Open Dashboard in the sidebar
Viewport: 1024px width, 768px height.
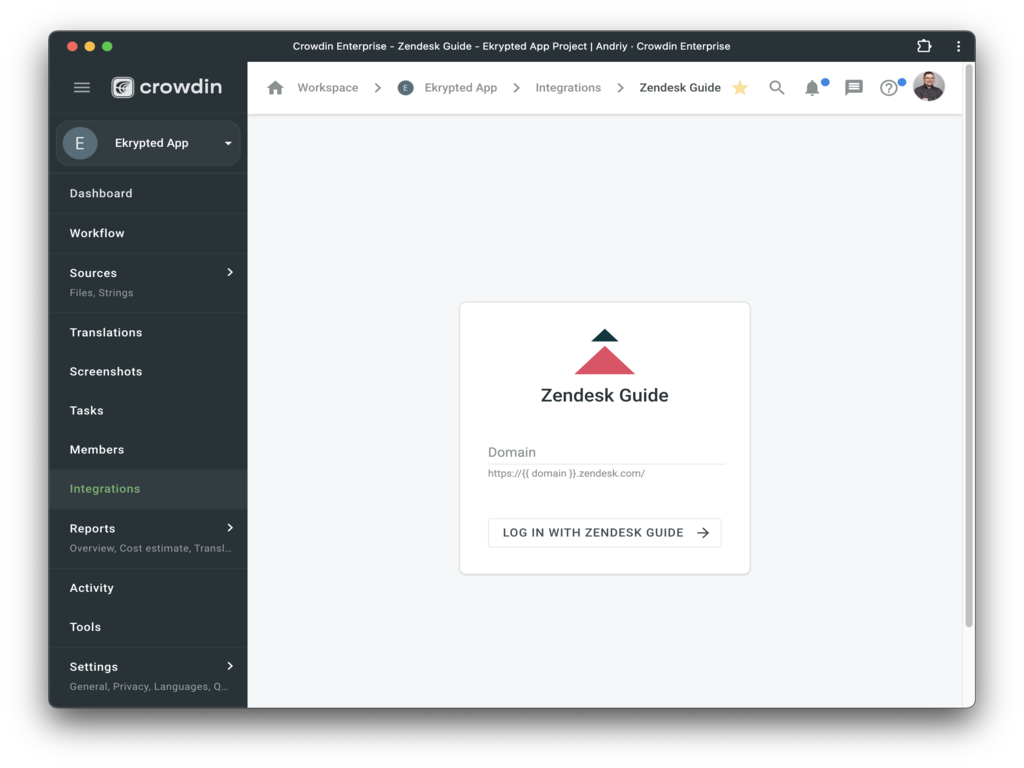tap(101, 193)
